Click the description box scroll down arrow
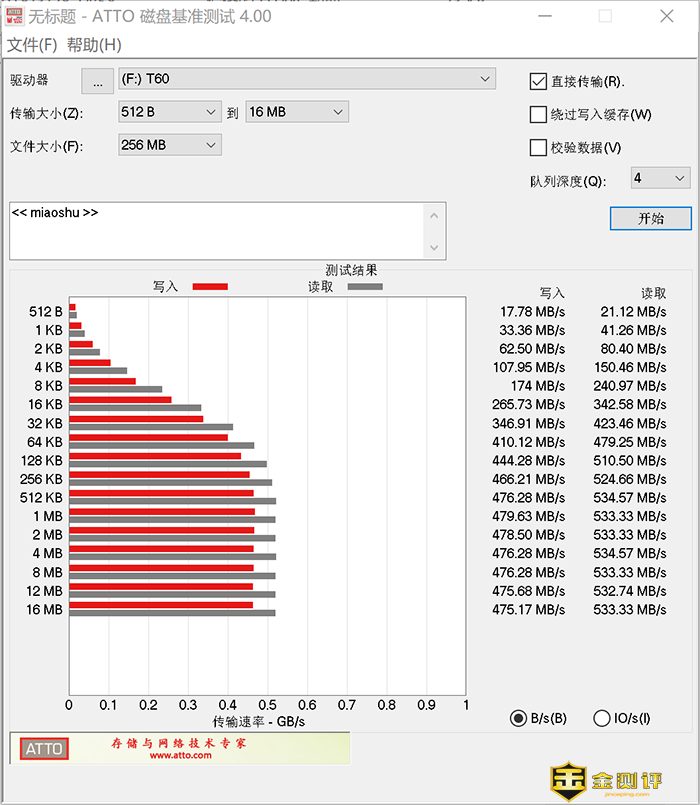 point(435,247)
